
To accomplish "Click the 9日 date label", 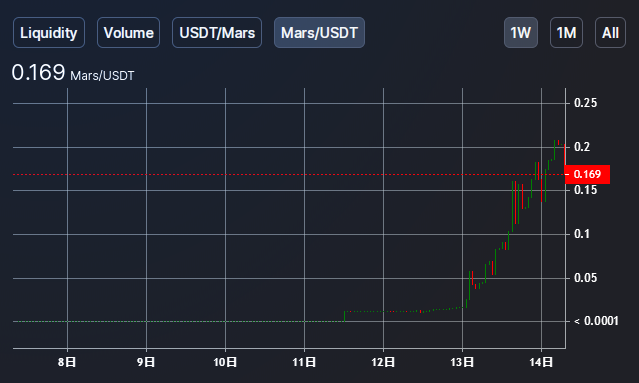I will 146,362.
